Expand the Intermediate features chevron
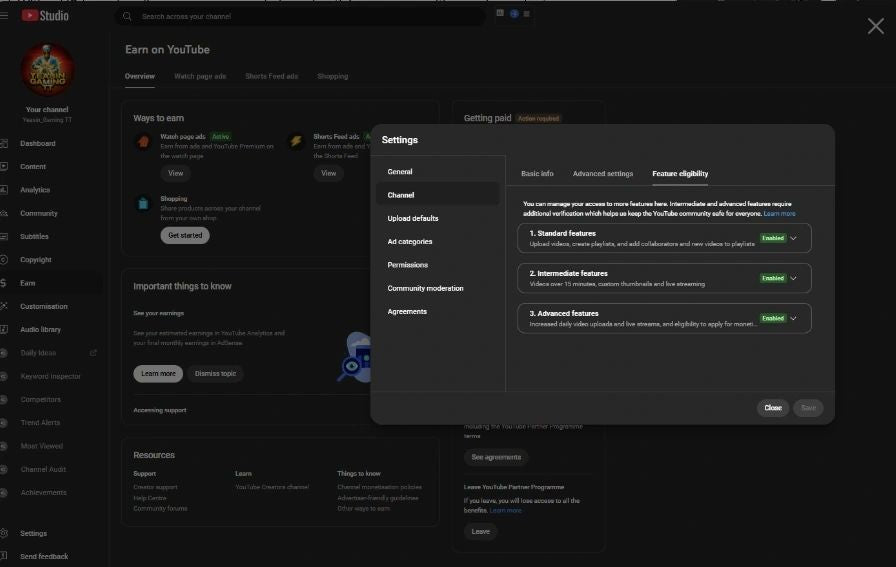Screen dimensions: 896x567 click(x=793, y=278)
